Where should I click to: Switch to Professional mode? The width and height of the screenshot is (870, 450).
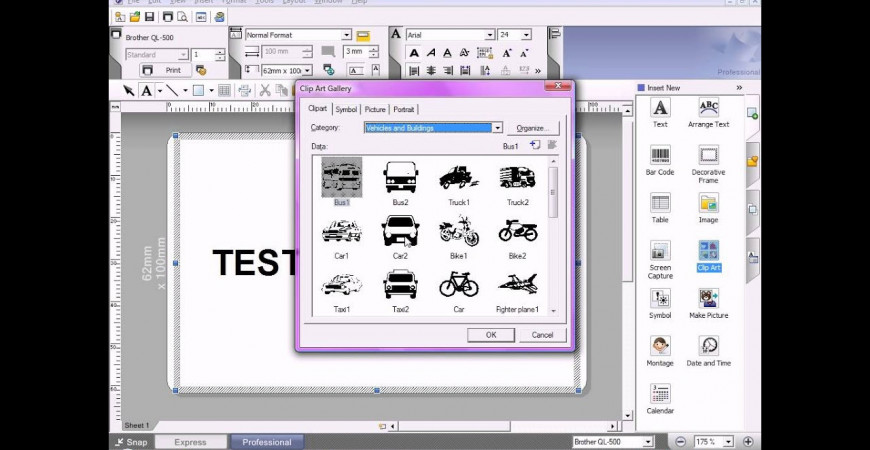(x=266, y=442)
